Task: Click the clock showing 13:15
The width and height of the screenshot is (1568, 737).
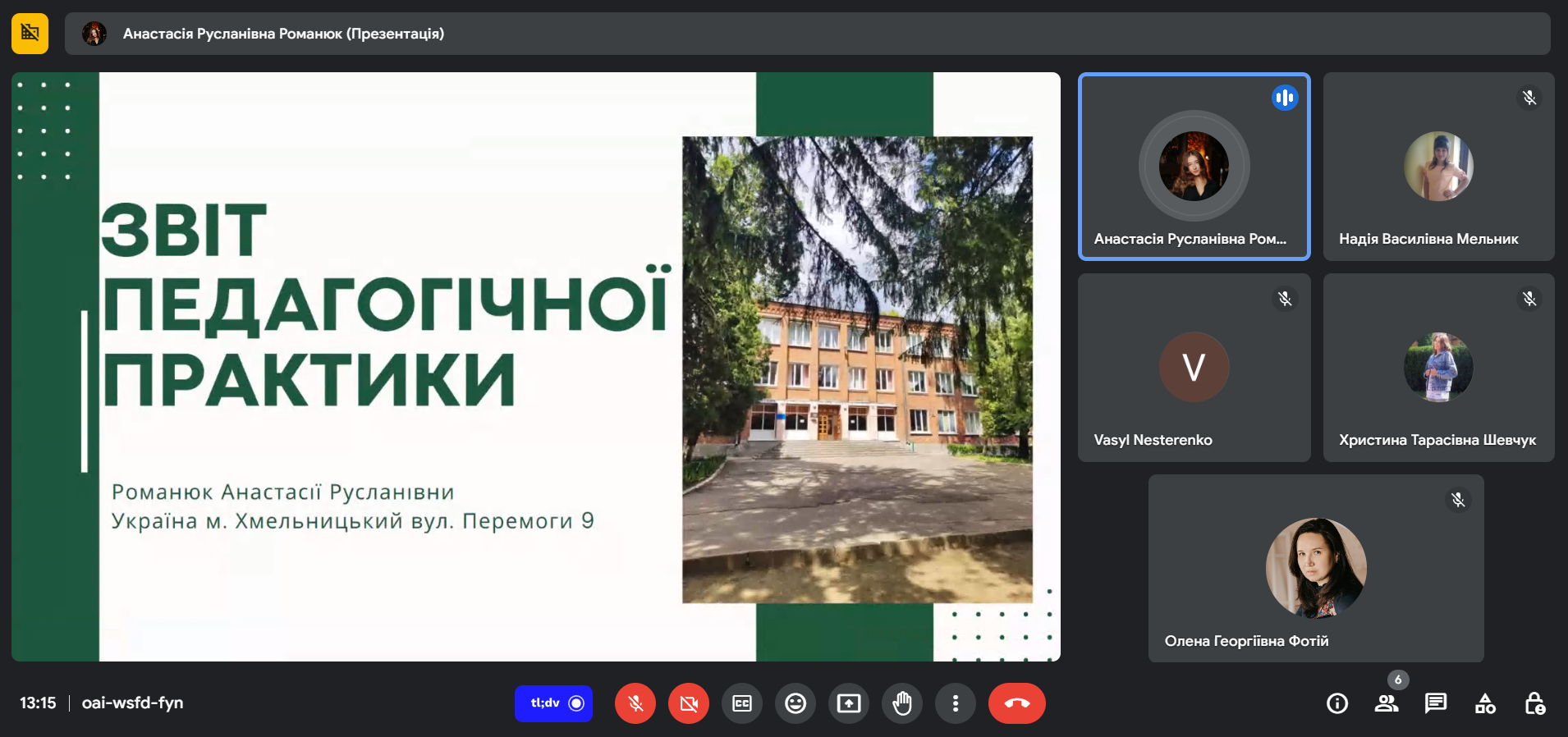Action: click(38, 703)
